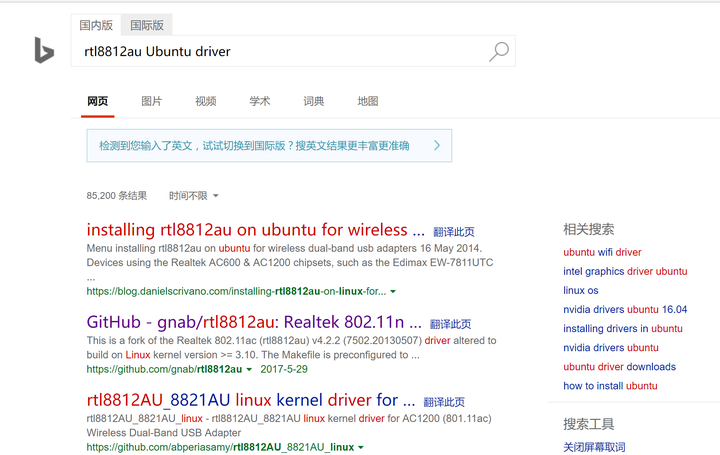Image resolution: width=720 pixels, height=455 pixels.
Task: Open the 词典 results tab
Action: (x=314, y=101)
